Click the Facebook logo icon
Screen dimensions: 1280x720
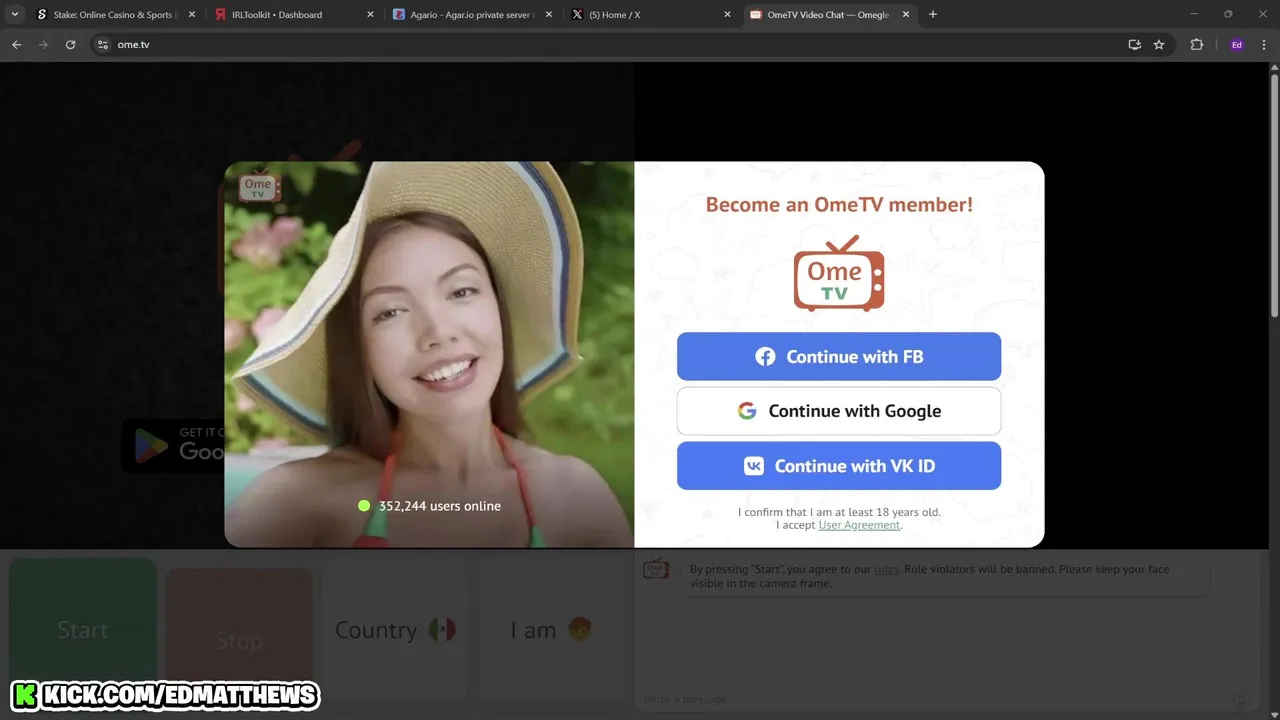click(x=765, y=357)
